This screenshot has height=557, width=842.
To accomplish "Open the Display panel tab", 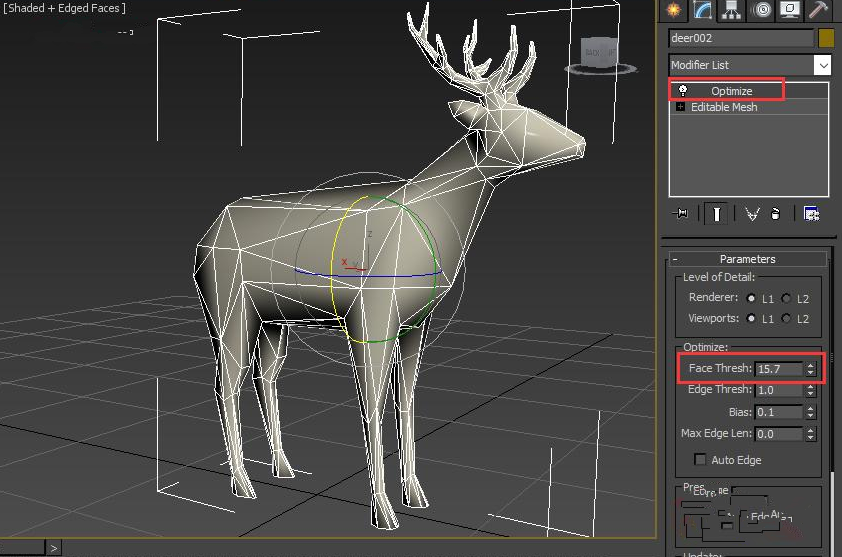I will point(789,10).
